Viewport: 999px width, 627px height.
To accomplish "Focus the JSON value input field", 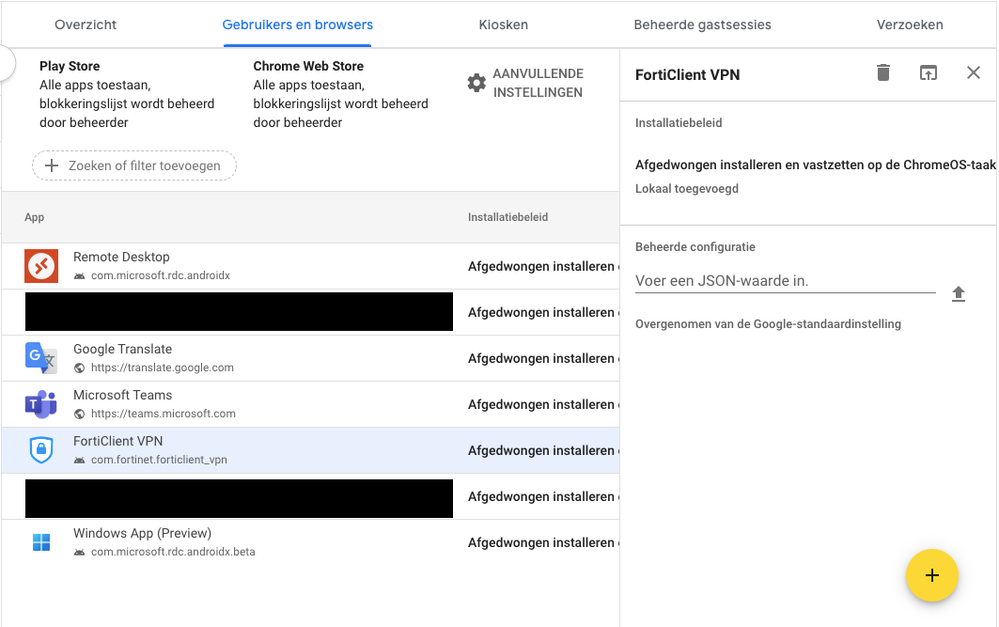I will point(784,281).
